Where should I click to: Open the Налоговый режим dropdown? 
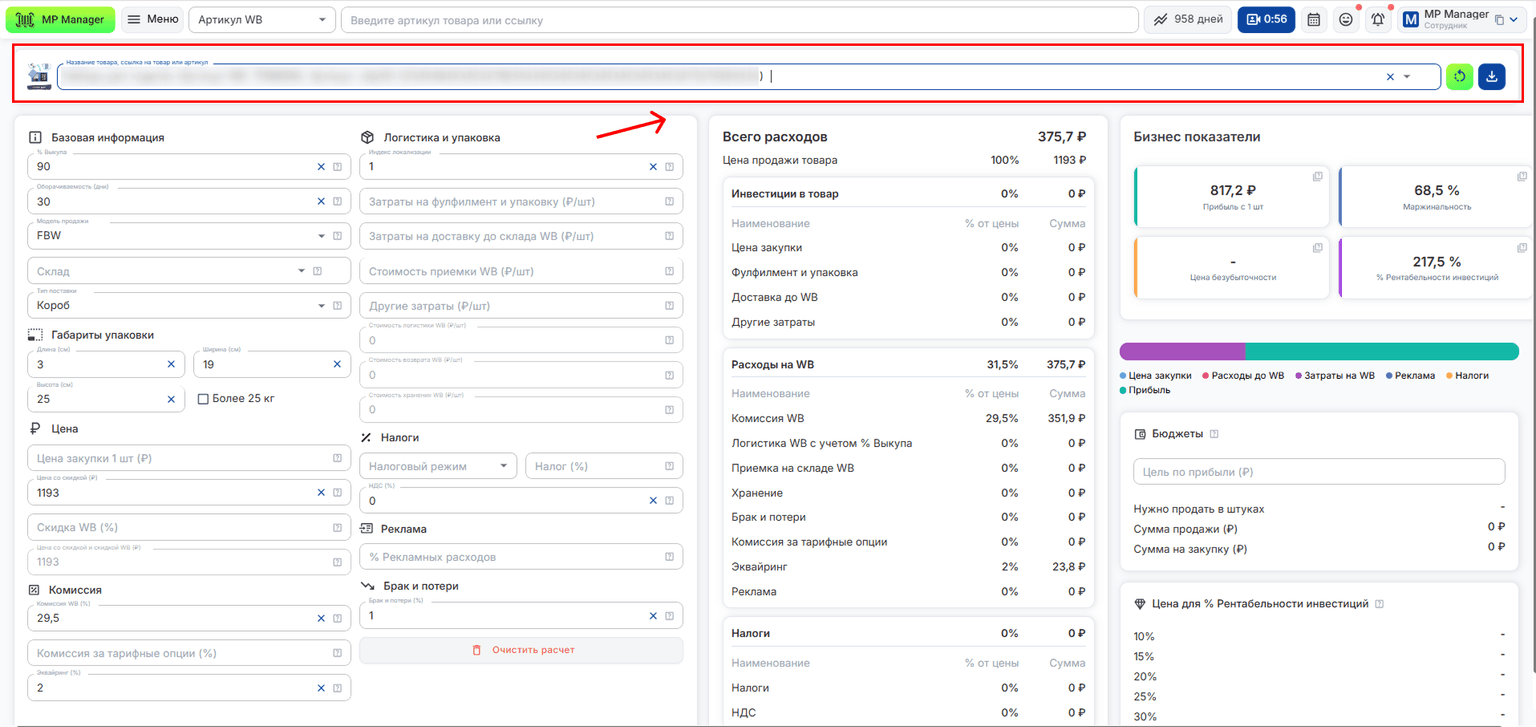[x=438, y=466]
